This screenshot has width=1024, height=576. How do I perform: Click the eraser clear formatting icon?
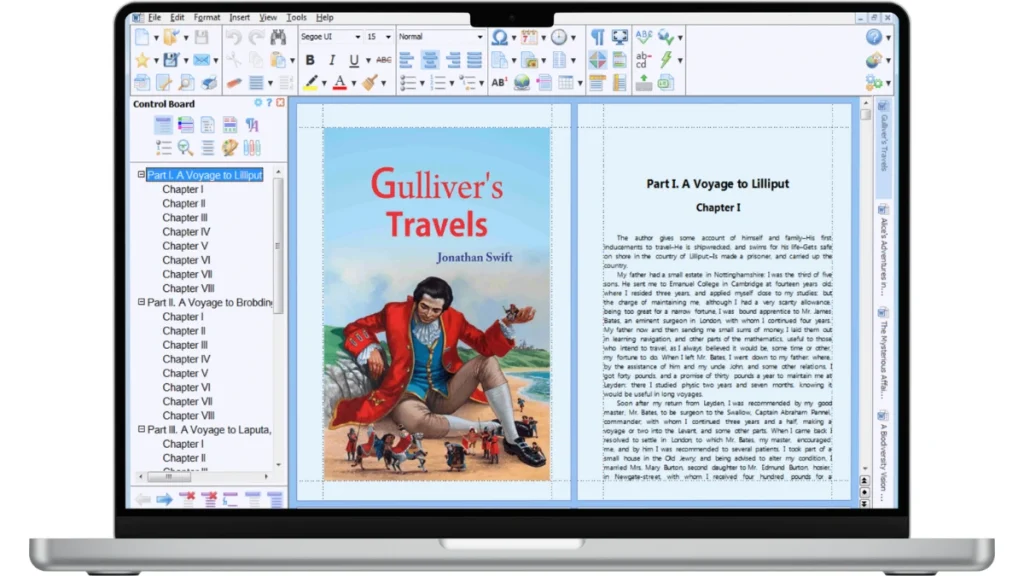pyautogui.click(x=234, y=83)
